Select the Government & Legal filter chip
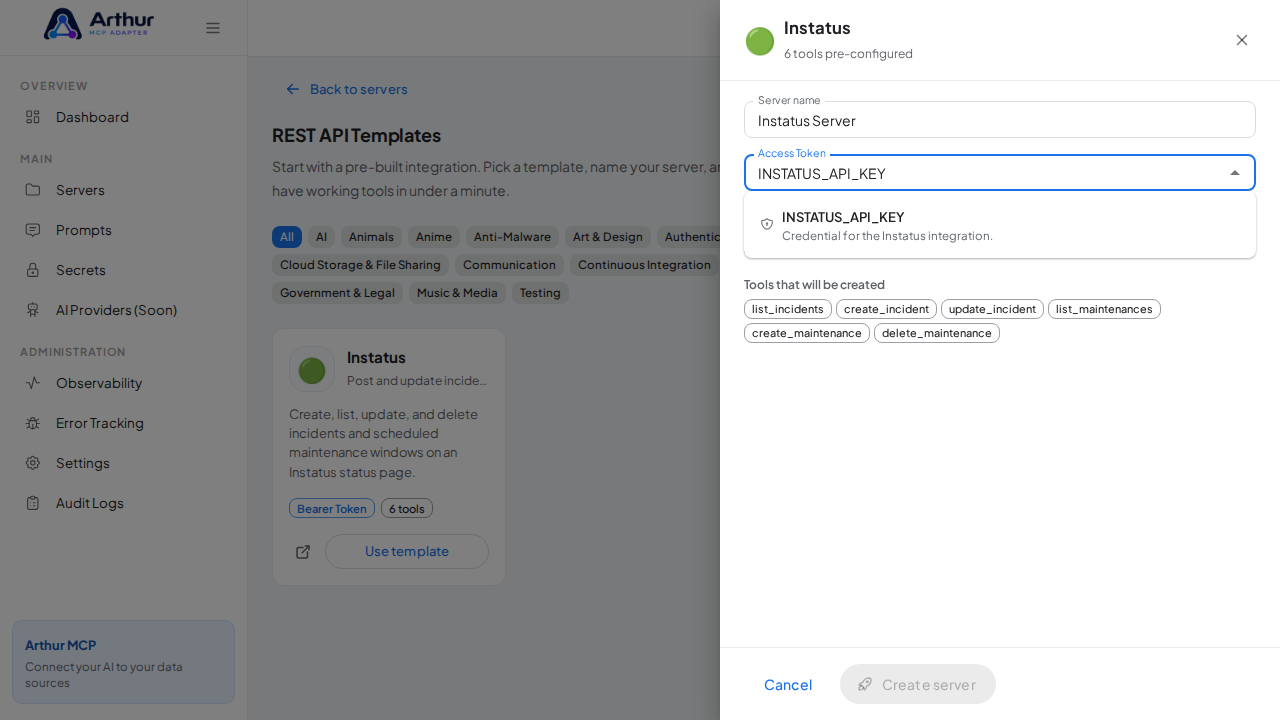The width and height of the screenshot is (1280, 720). (x=337, y=293)
